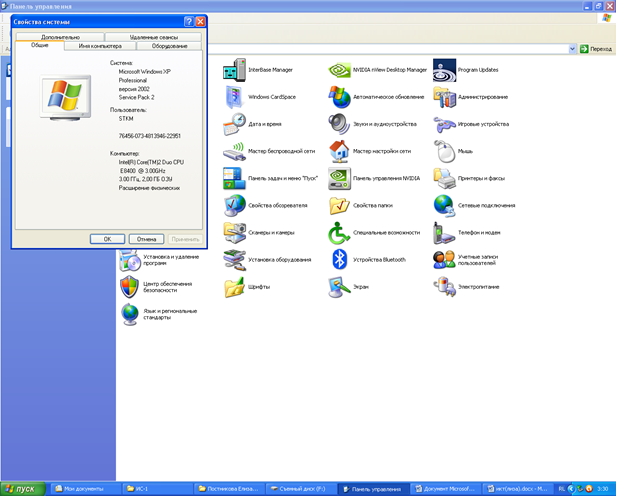The height and width of the screenshot is (497, 617).
Task: Click the Переход go button
Action: pyautogui.click(x=596, y=49)
